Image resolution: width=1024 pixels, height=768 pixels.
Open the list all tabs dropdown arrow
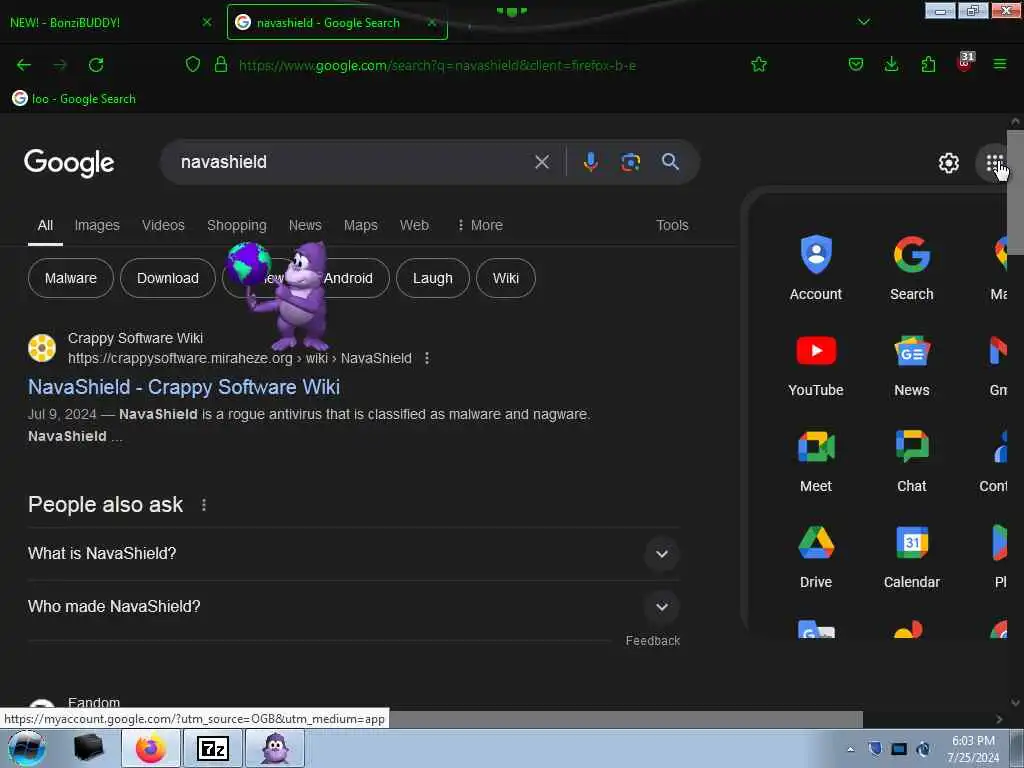[863, 22]
